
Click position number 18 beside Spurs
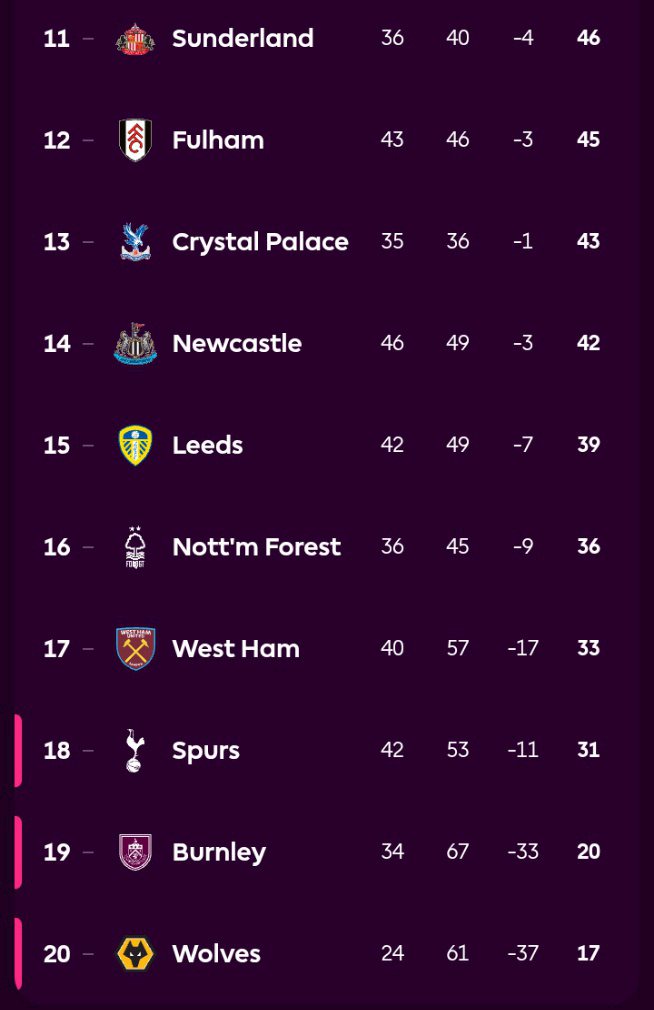coord(57,750)
